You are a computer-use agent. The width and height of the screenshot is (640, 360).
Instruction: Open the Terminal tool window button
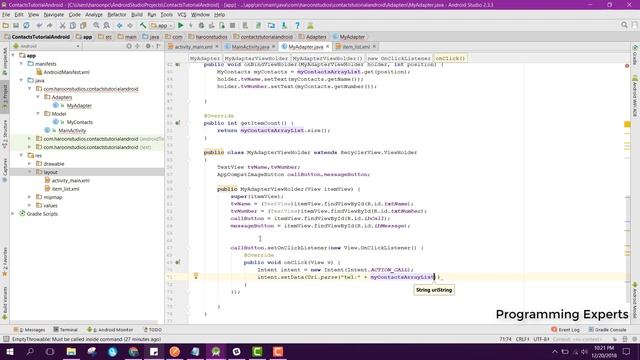[x=65, y=329]
